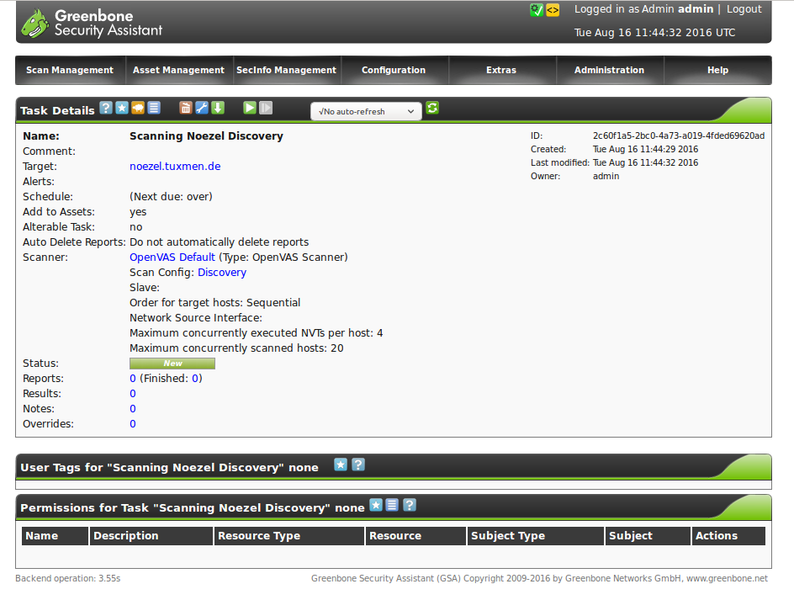
Task: Click the New status progress bar
Action: pos(172,363)
